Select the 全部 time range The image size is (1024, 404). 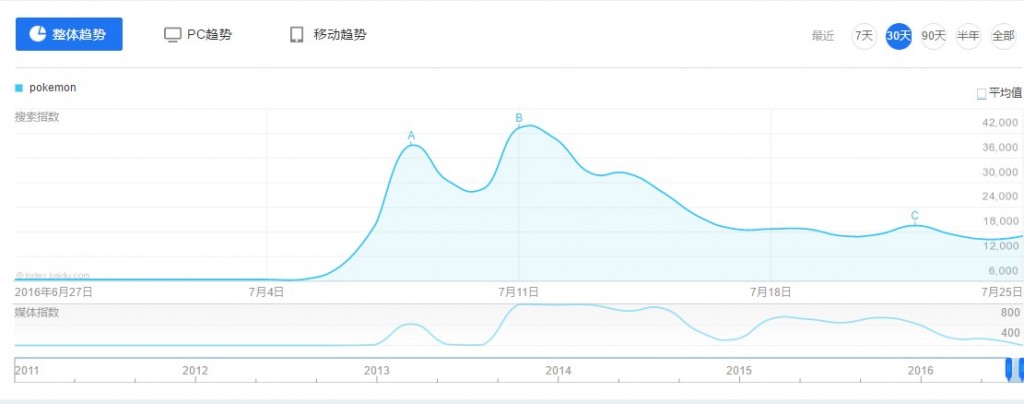(1002, 36)
